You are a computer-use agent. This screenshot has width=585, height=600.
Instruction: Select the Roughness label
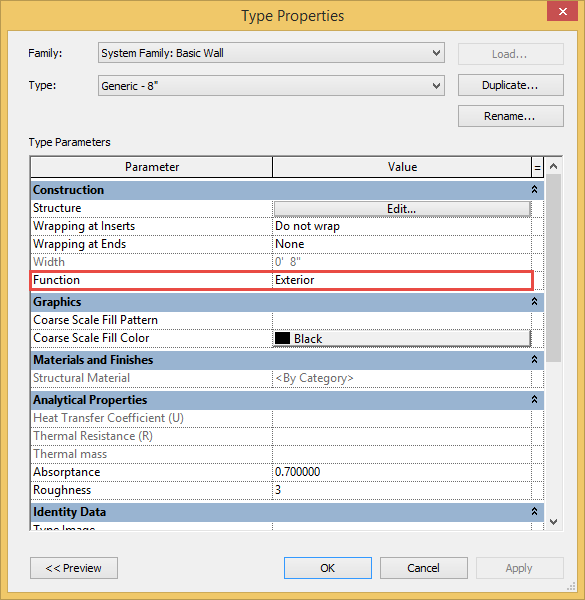62,490
